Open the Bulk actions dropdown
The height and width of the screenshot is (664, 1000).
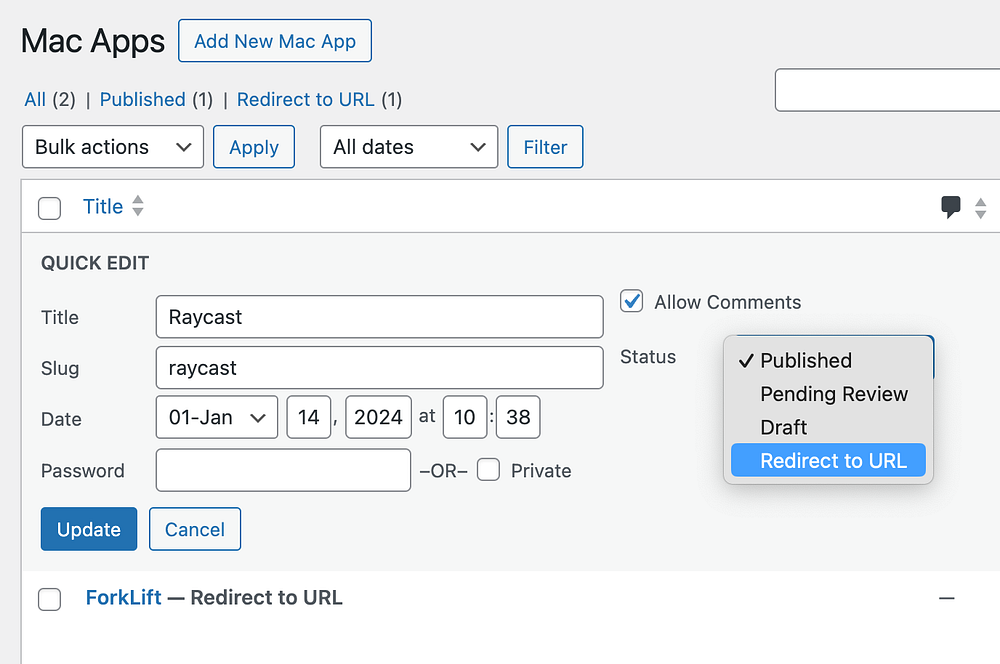pyautogui.click(x=112, y=147)
